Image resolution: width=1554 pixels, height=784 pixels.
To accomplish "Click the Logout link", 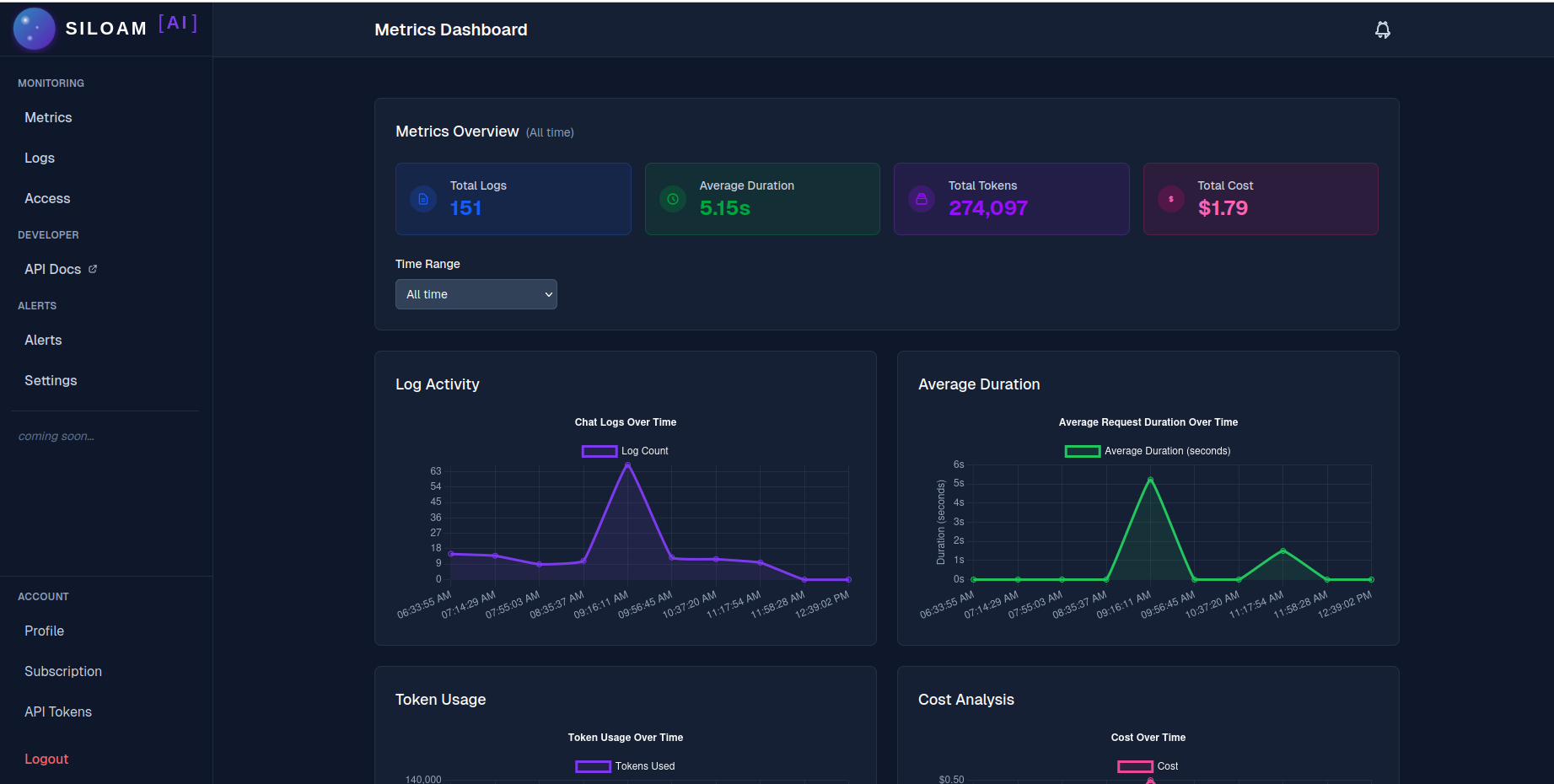I will 46,759.
